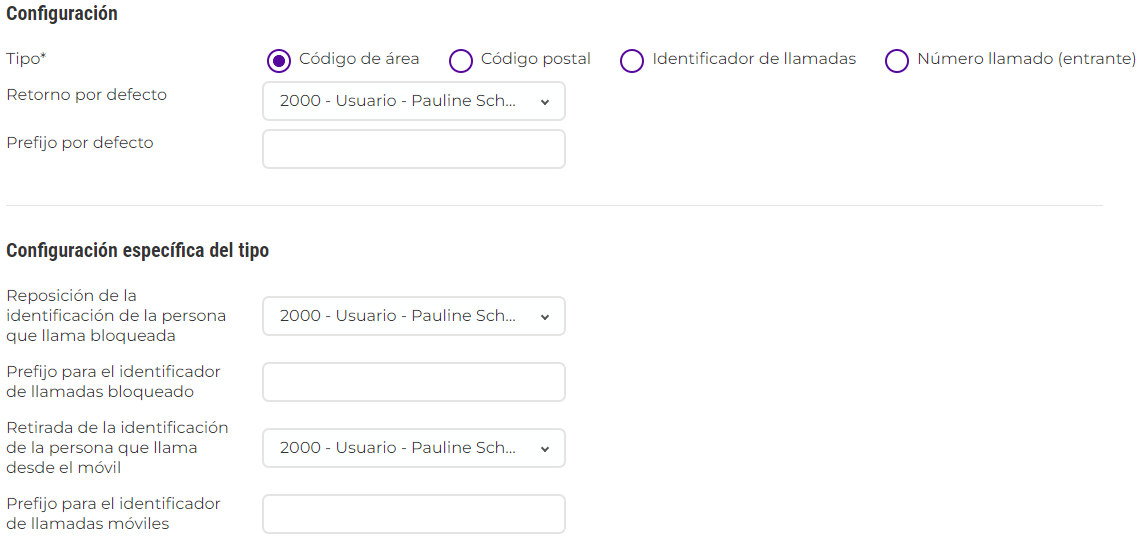
Task: Pick the Número llamado (entrante) option
Action: [x=897, y=60]
